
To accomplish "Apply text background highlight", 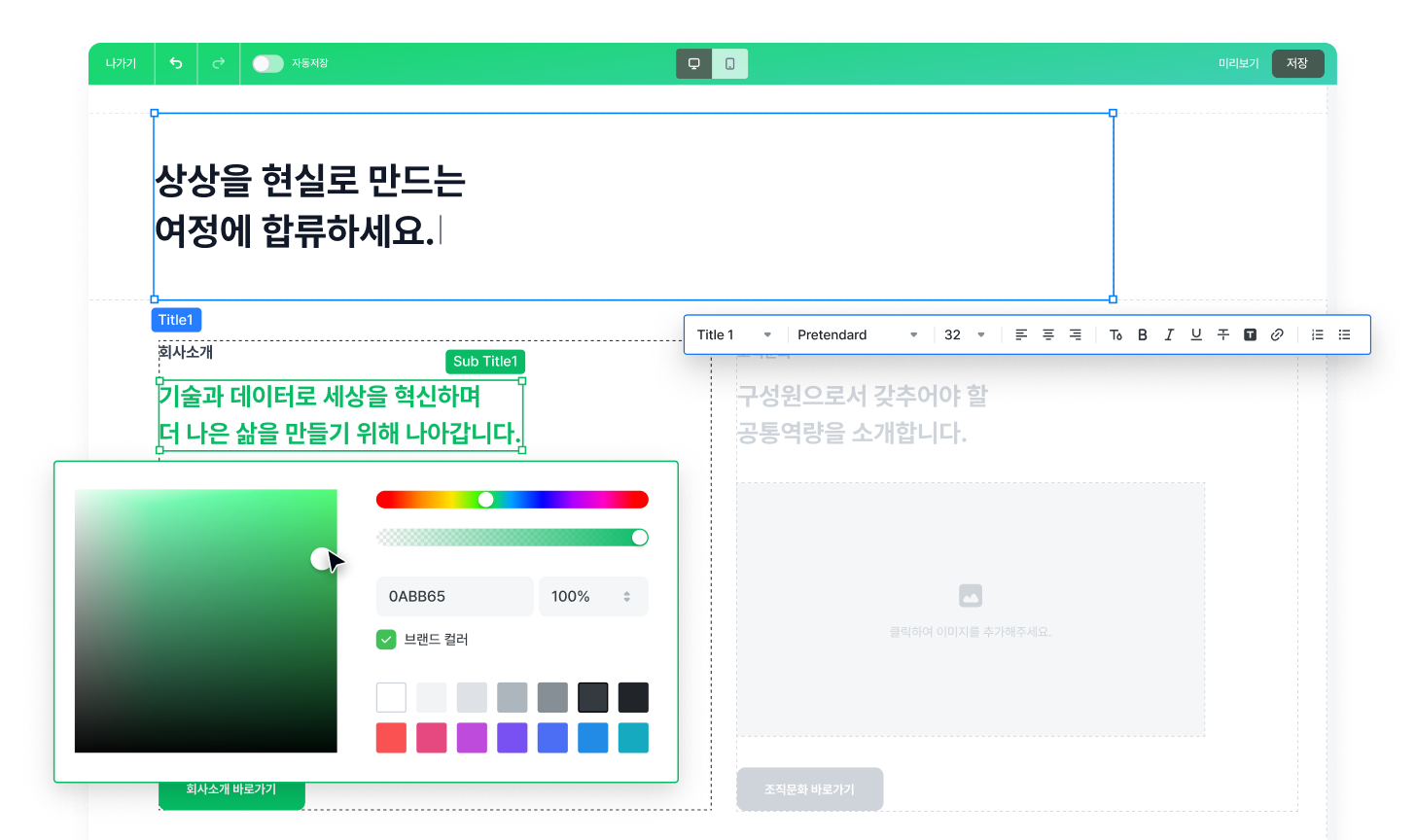I will tap(1251, 334).
